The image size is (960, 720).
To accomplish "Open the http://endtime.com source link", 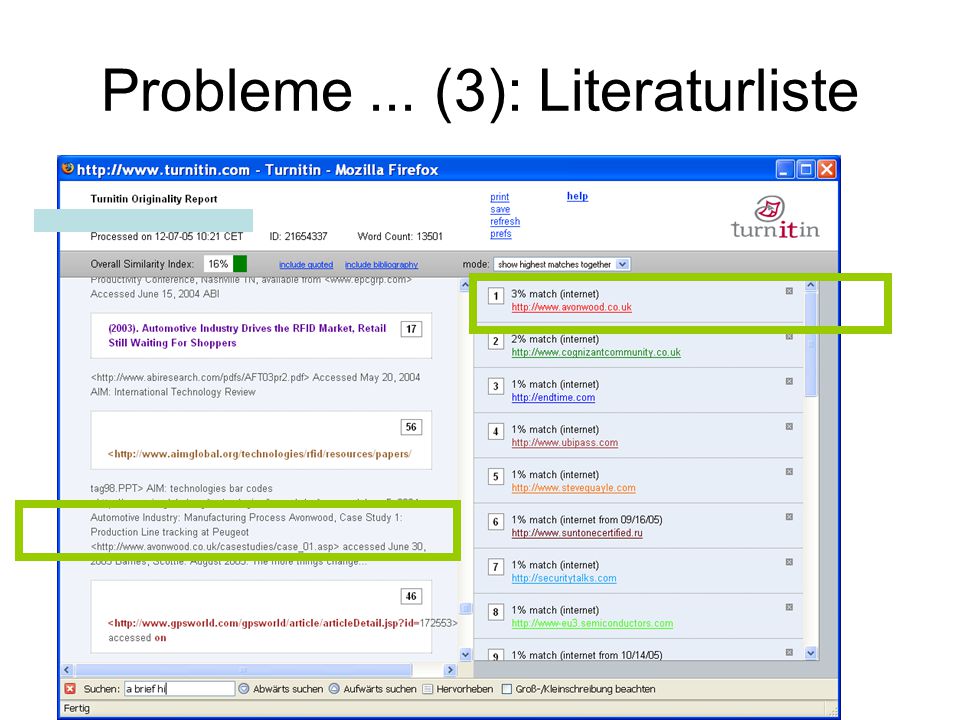I will [x=553, y=397].
